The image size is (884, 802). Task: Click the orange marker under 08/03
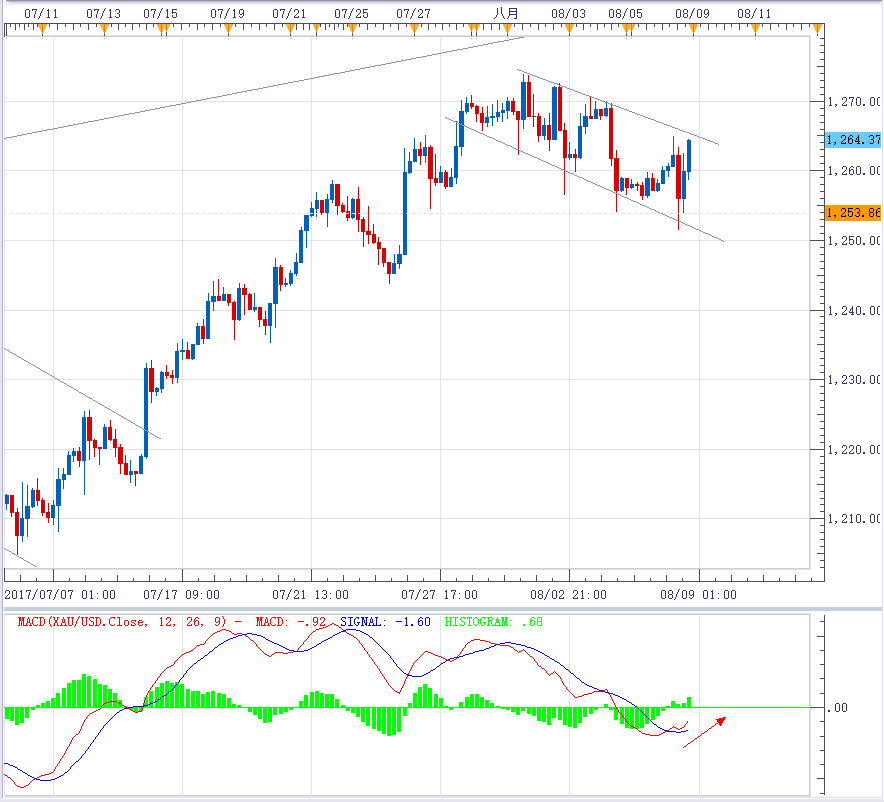[568, 28]
